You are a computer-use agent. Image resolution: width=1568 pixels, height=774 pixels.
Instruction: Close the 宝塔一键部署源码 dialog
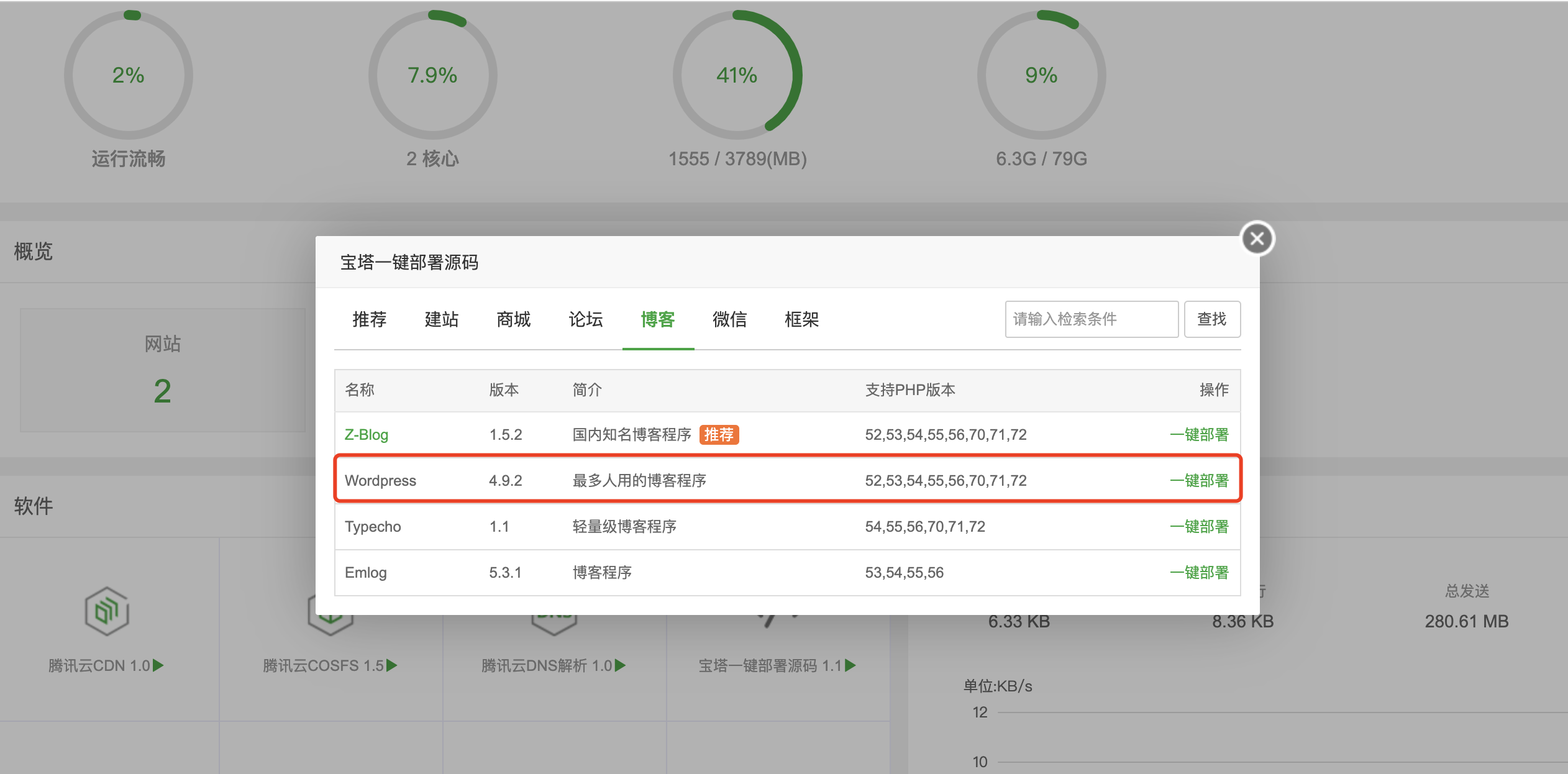coord(1257,238)
